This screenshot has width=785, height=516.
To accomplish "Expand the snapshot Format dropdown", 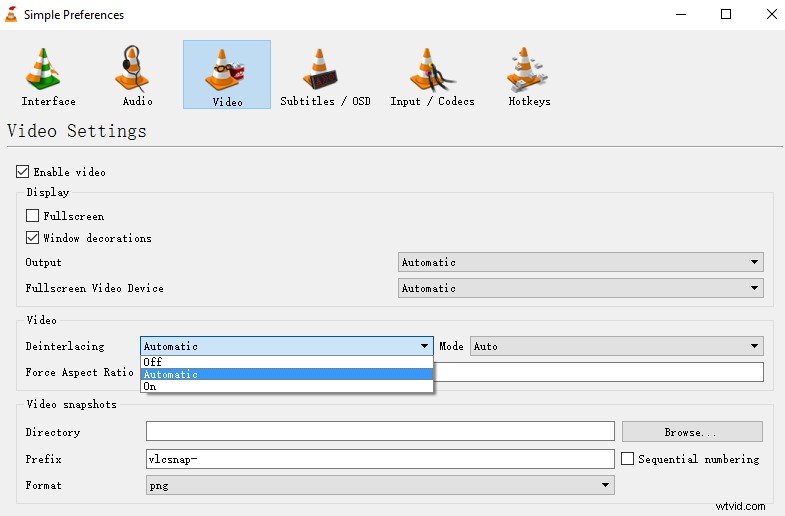I will [380, 485].
